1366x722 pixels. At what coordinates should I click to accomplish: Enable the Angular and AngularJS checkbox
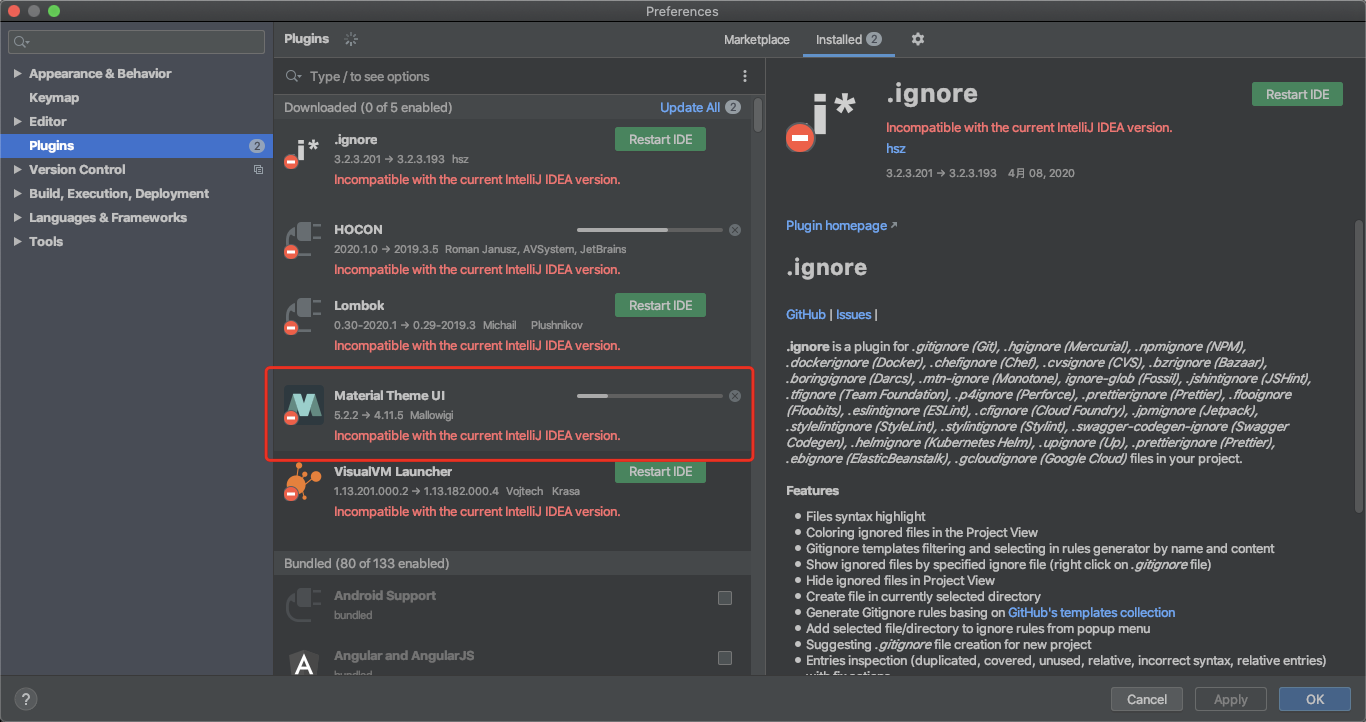point(725,658)
